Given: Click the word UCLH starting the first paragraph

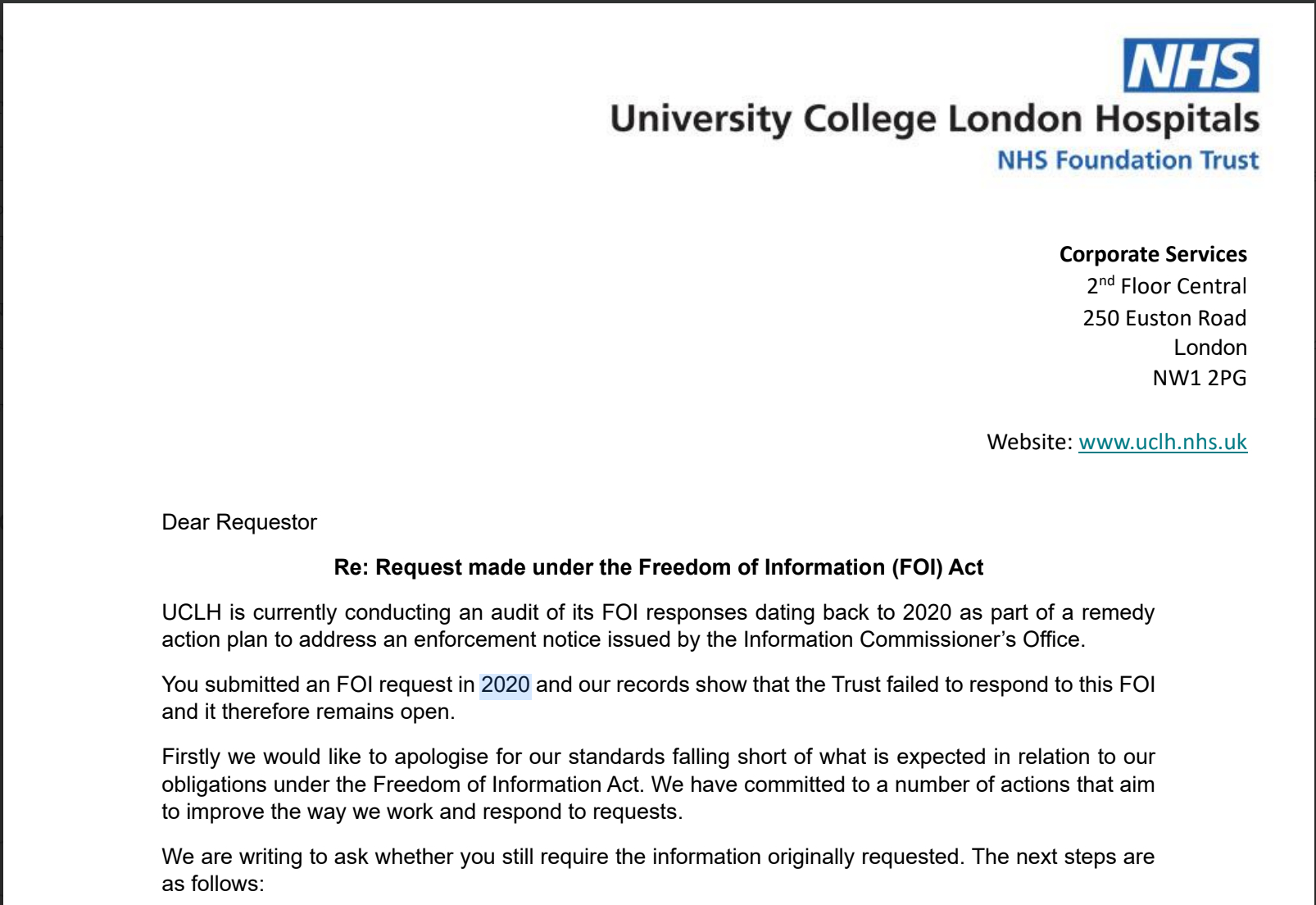Looking at the screenshot, I should click(x=191, y=612).
